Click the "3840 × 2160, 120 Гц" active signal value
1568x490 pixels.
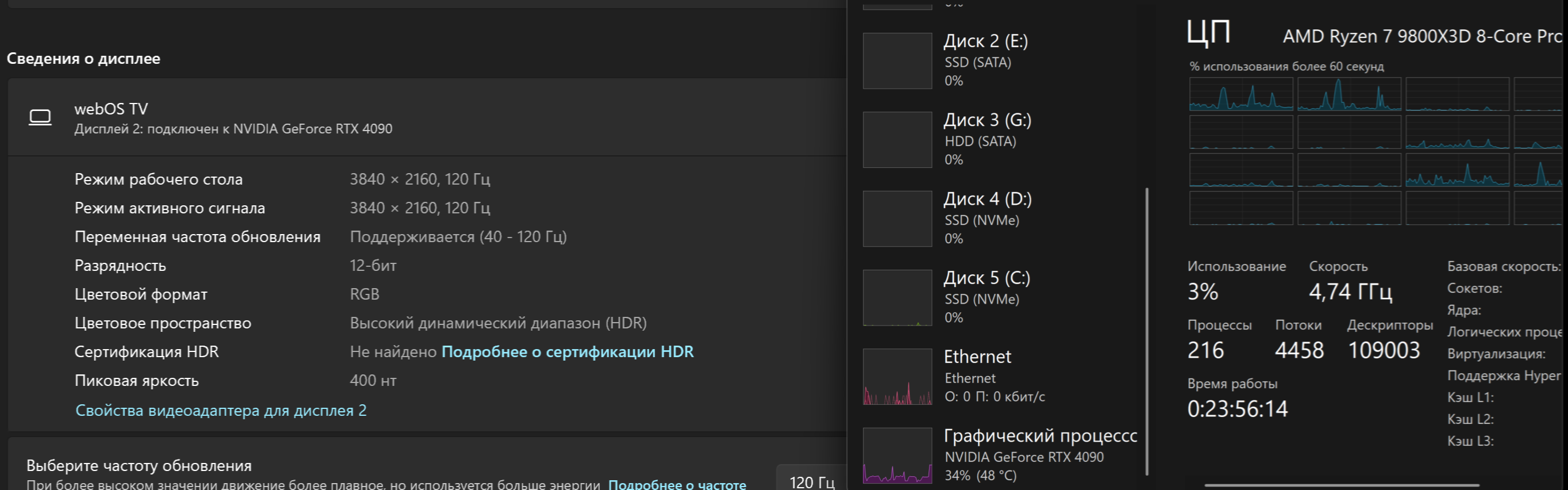[x=420, y=208]
